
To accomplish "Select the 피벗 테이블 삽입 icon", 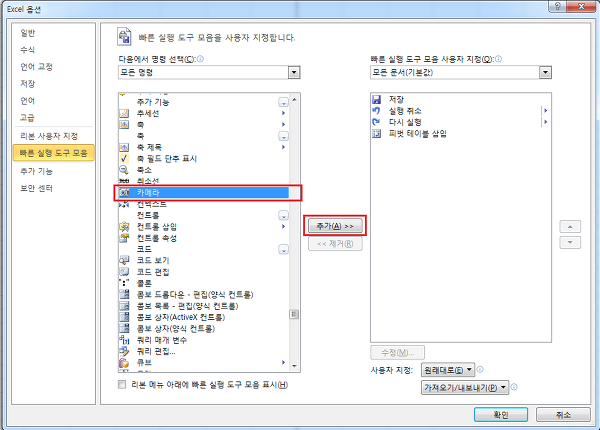I will pyautogui.click(x=377, y=134).
